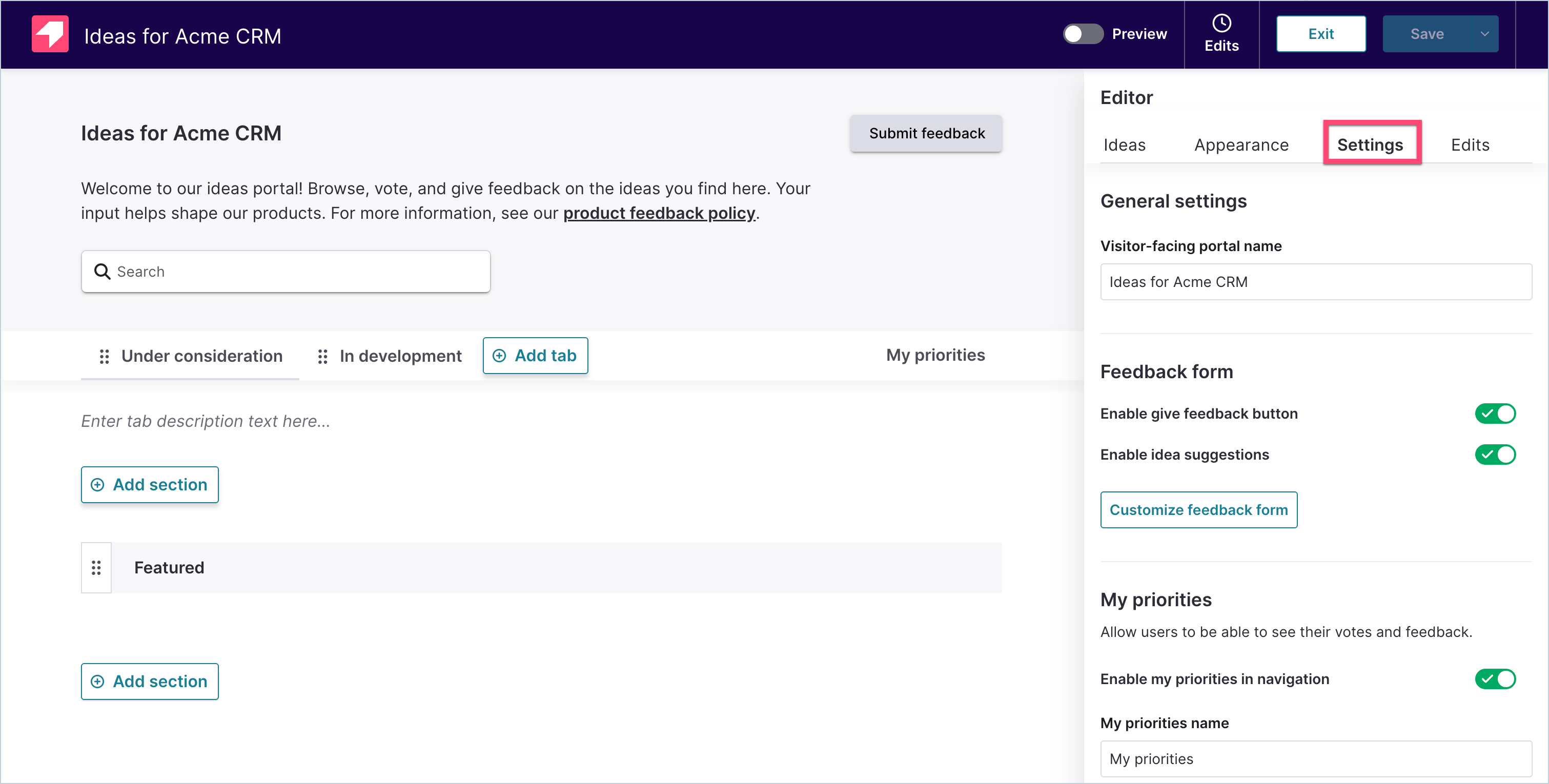Click the Exit button
Viewport: 1549px width, 784px height.
click(1320, 34)
